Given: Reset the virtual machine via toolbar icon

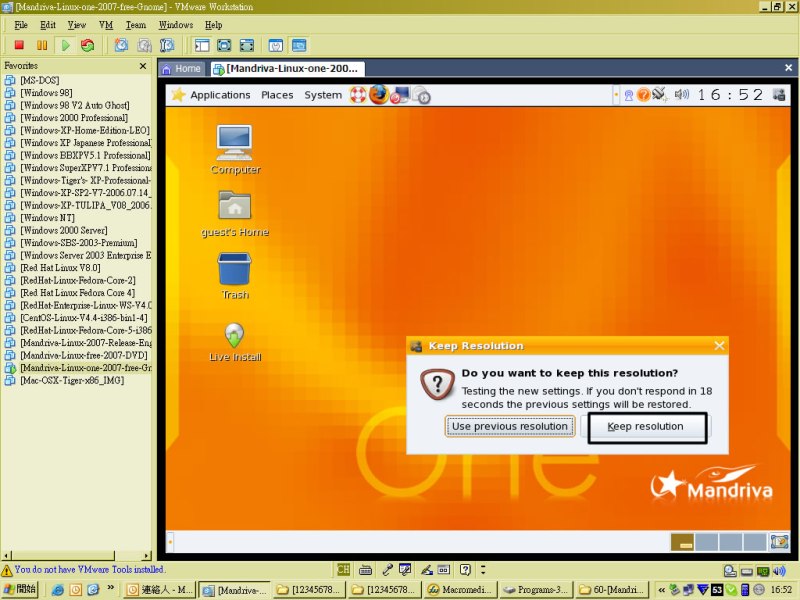Looking at the screenshot, I should pyautogui.click(x=88, y=45).
